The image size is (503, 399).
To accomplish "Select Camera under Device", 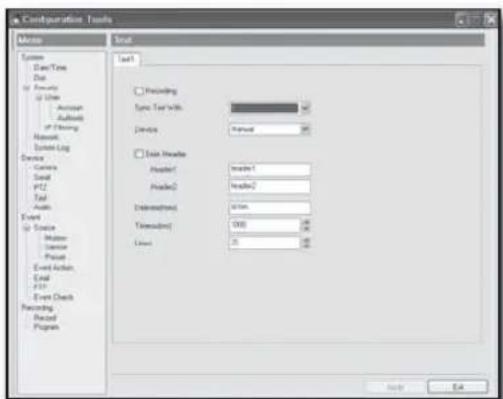I will point(45,167).
